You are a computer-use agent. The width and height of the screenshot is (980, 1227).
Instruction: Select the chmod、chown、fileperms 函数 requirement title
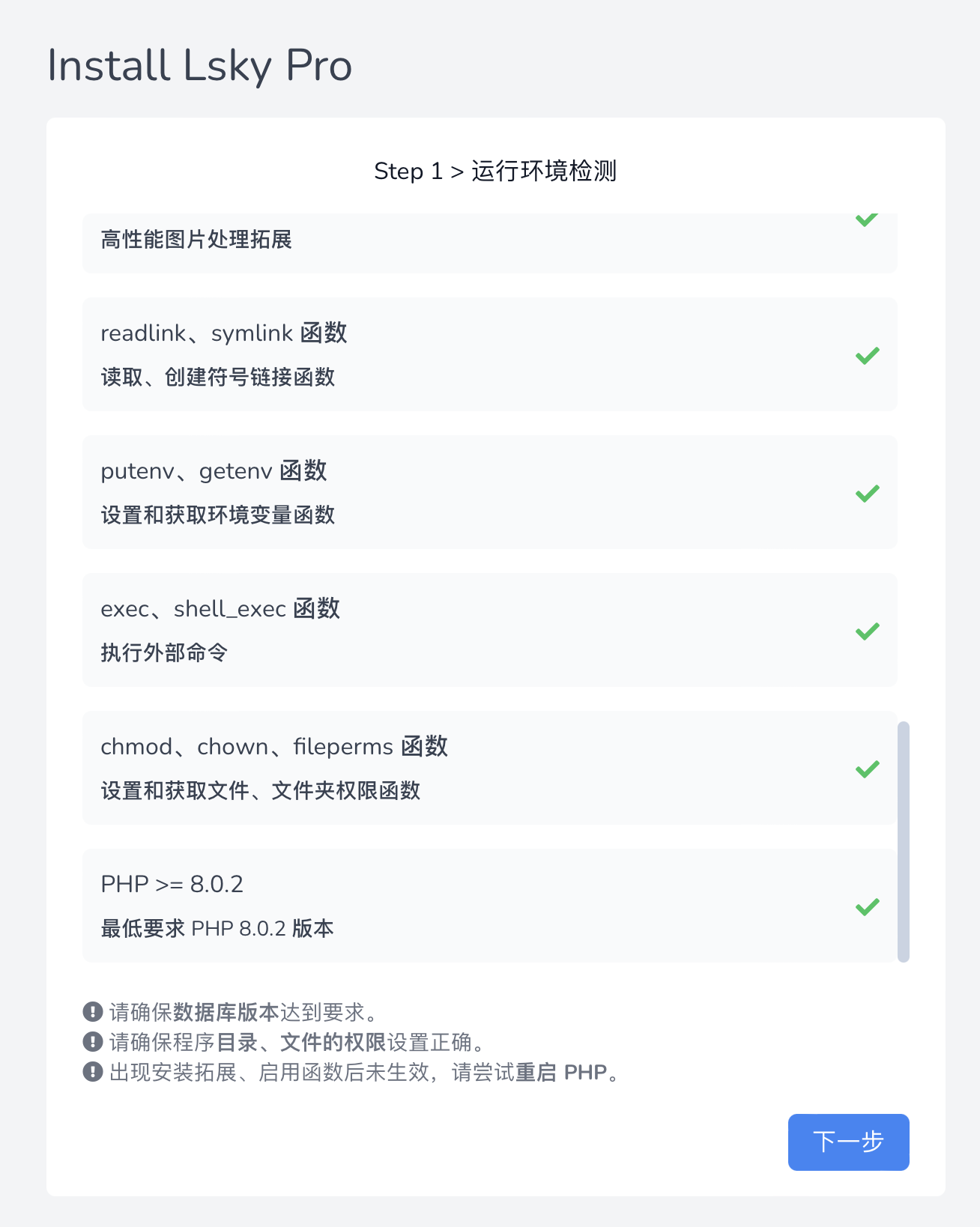click(x=274, y=746)
